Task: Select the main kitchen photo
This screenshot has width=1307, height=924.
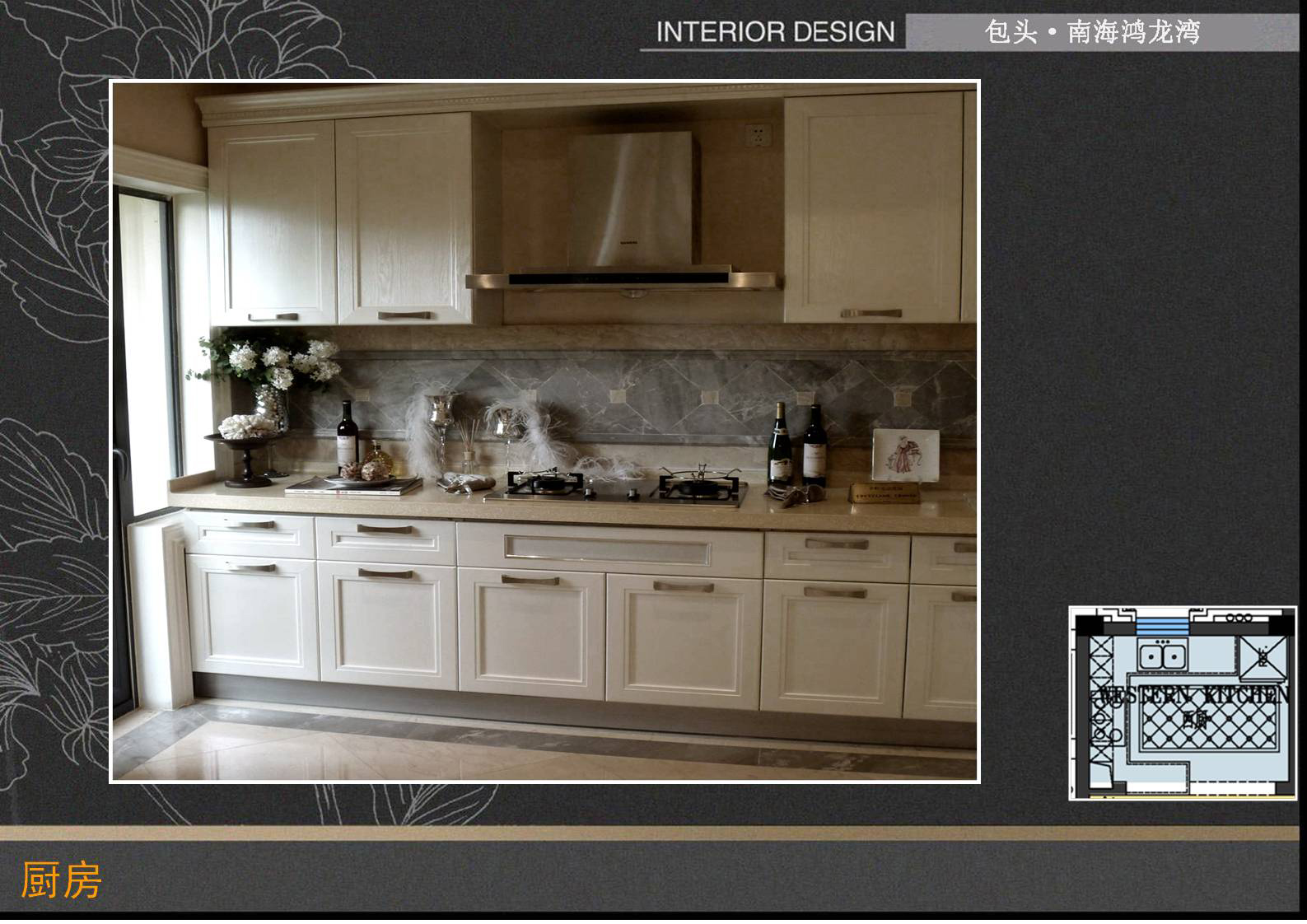Action: click(544, 431)
